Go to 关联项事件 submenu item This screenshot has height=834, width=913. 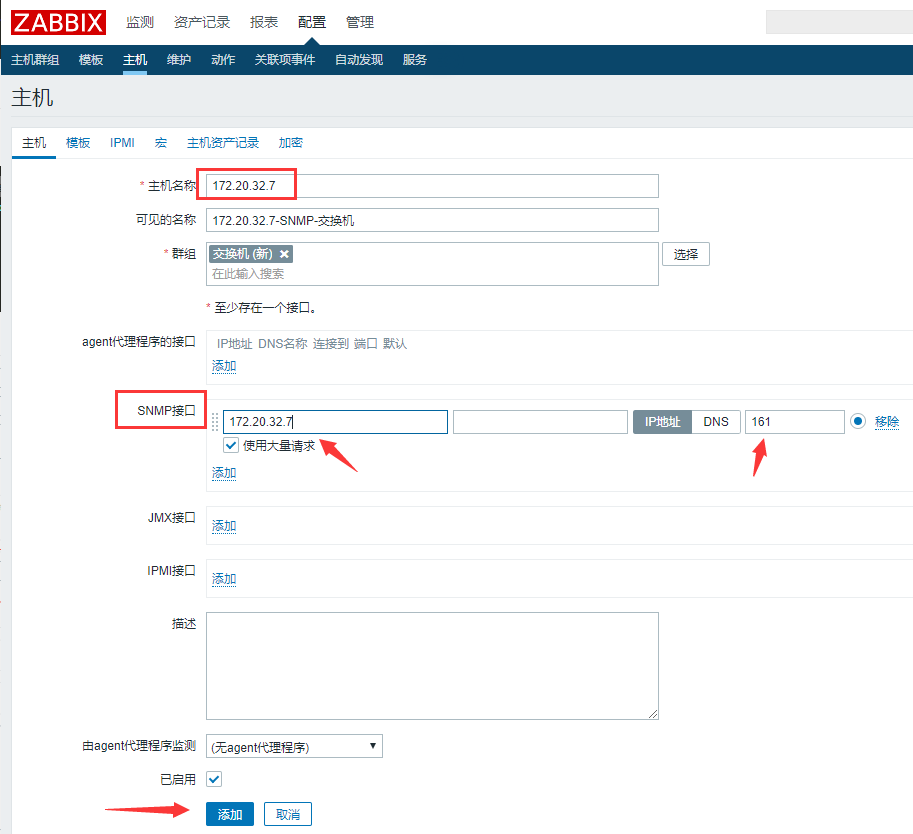[x=285, y=59]
